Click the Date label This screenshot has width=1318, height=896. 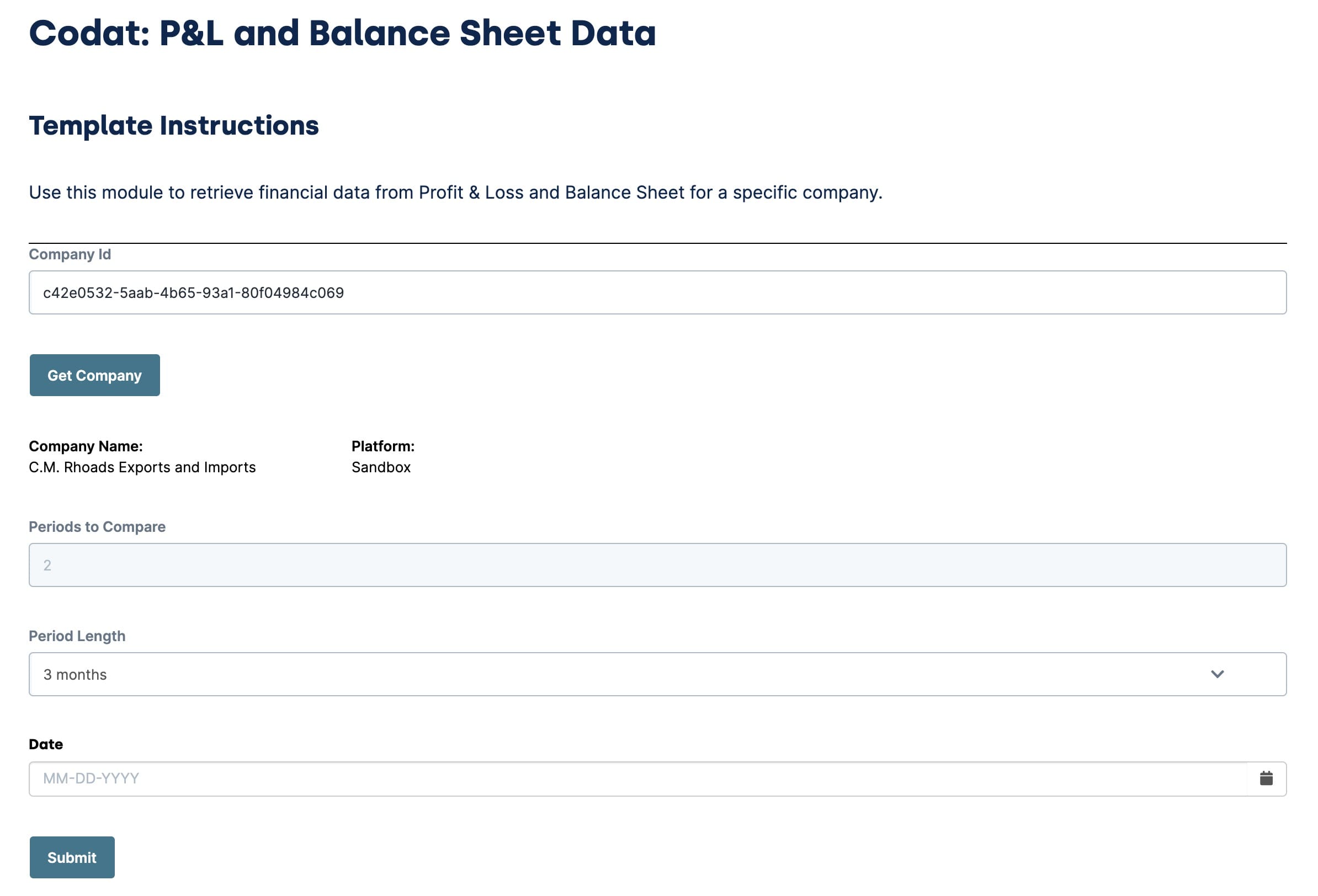tap(46, 744)
